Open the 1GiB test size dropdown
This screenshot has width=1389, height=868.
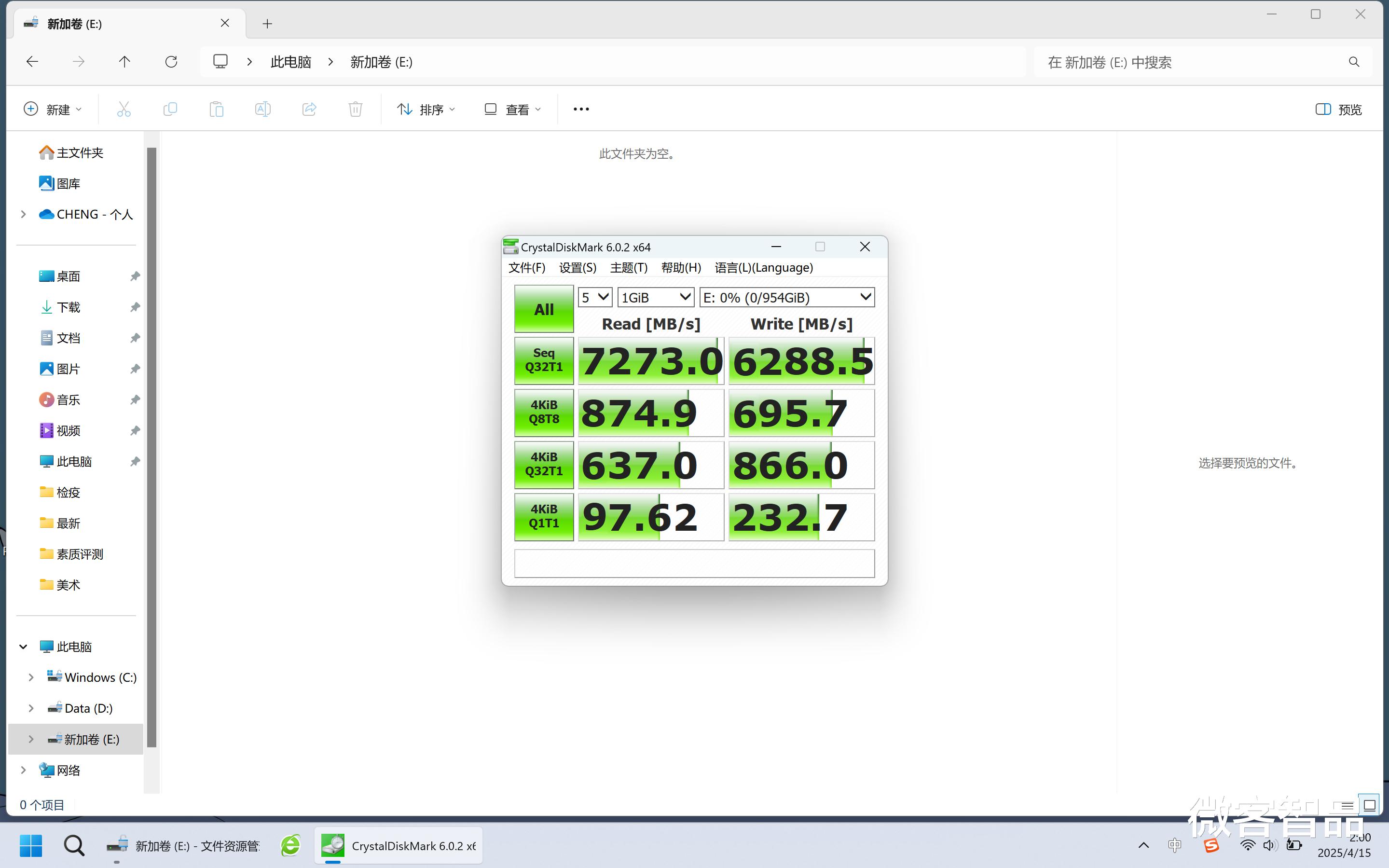coord(656,297)
